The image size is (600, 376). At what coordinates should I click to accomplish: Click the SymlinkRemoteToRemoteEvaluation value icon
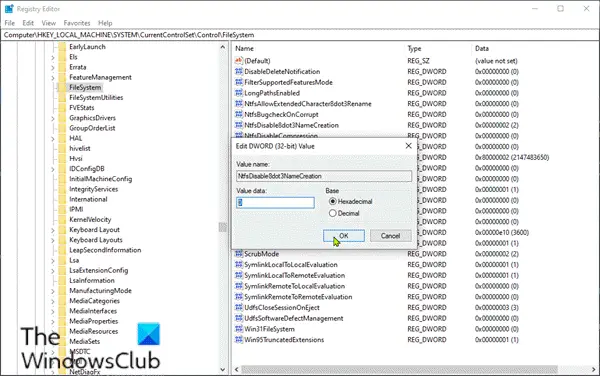click(239, 297)
